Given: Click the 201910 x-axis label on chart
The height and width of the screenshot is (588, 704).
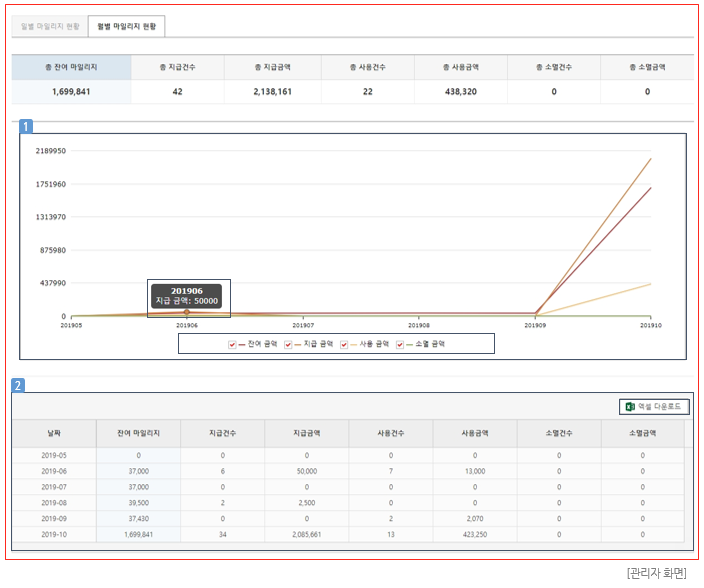Looking at the screenshot, I should coord(651,325).
